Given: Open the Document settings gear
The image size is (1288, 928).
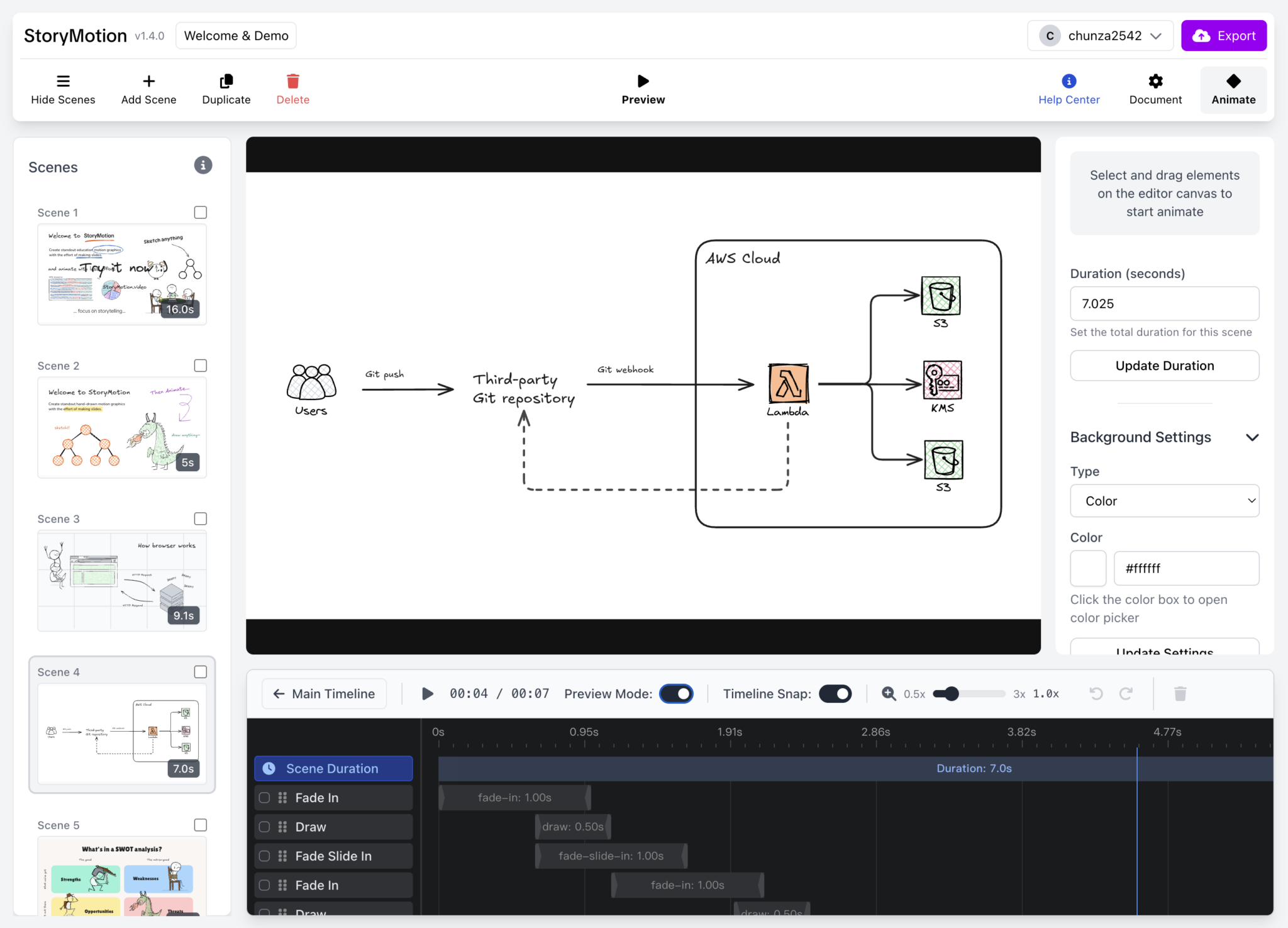Looking at the screenshot, I should tap(1155, 82).
